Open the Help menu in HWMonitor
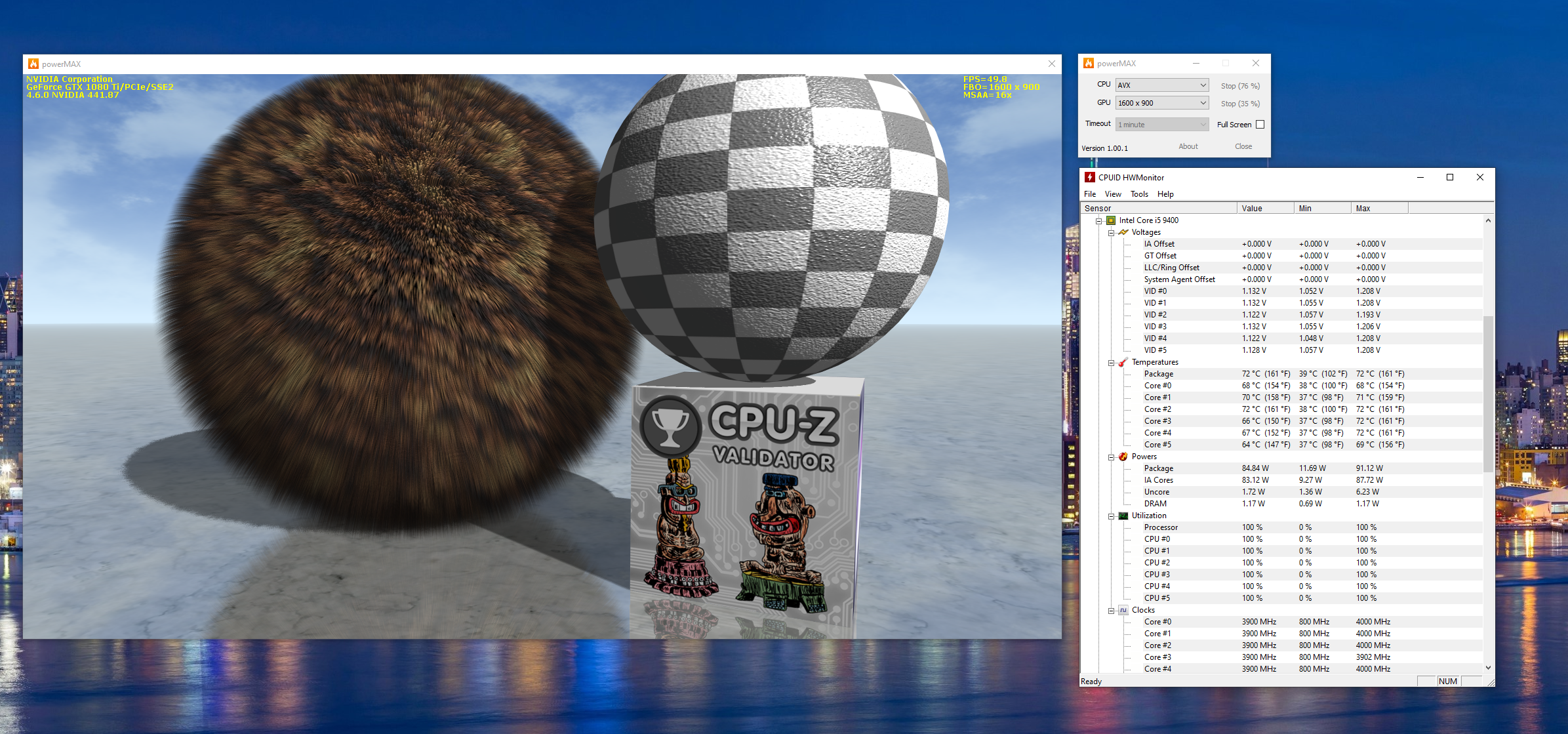This screenshot has height=734, width=1568. click(1165, 194)
